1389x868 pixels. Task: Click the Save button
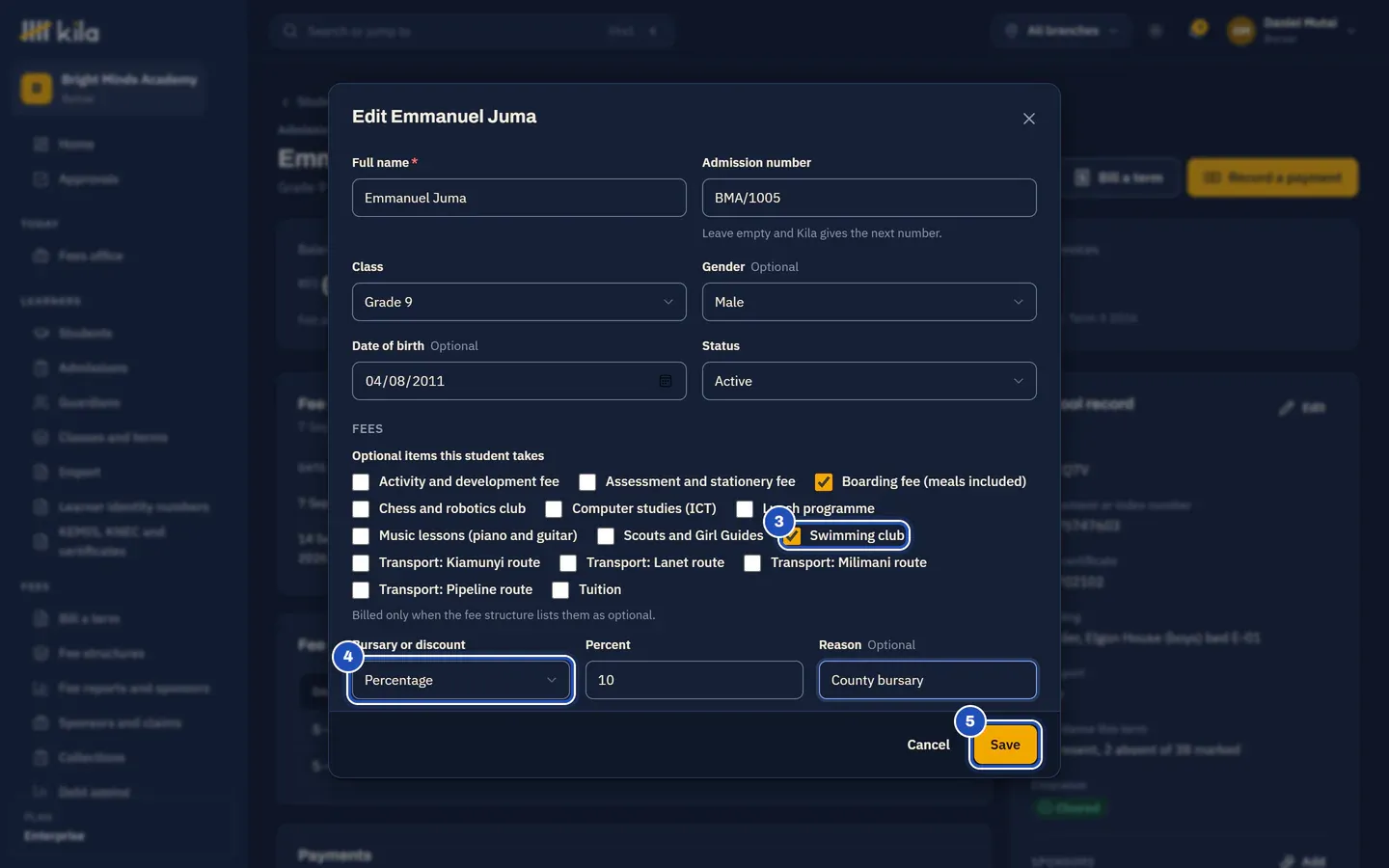point(1005,745)
